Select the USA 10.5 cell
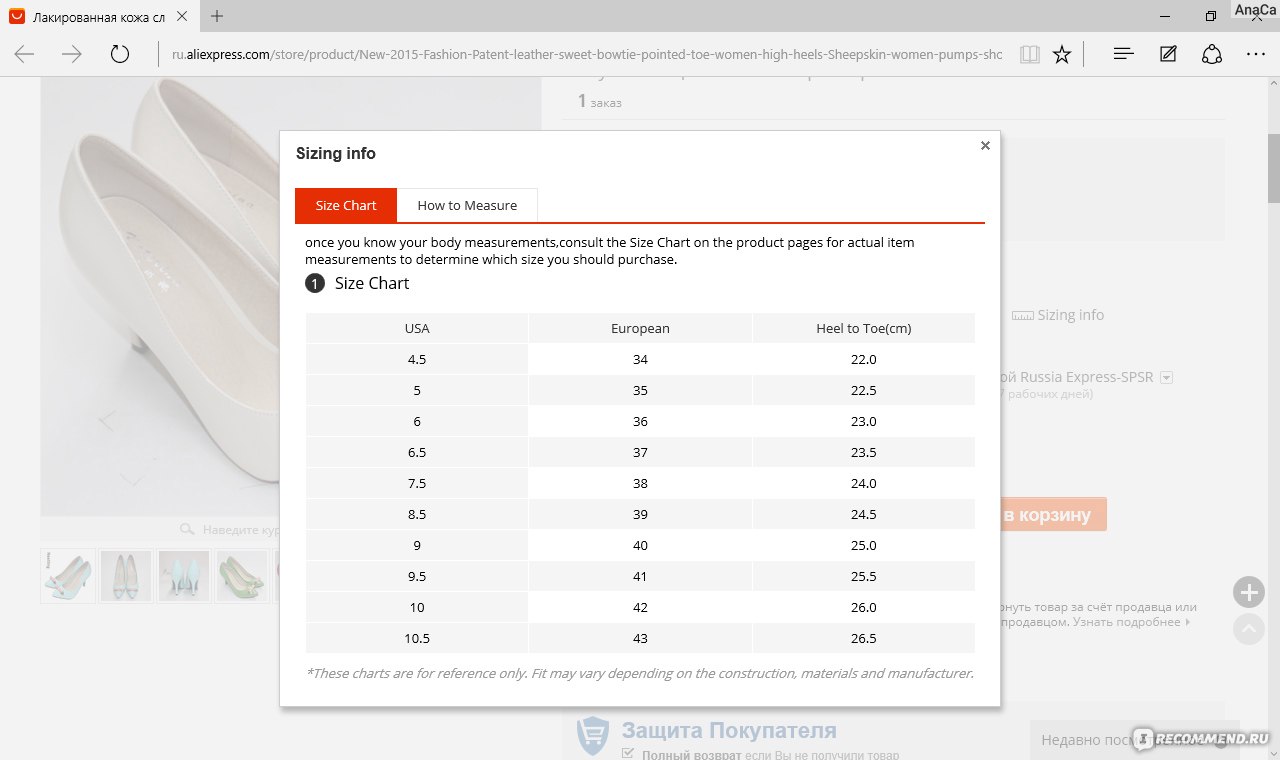This screenshot has height=760, width=1280. coord(417,638)
